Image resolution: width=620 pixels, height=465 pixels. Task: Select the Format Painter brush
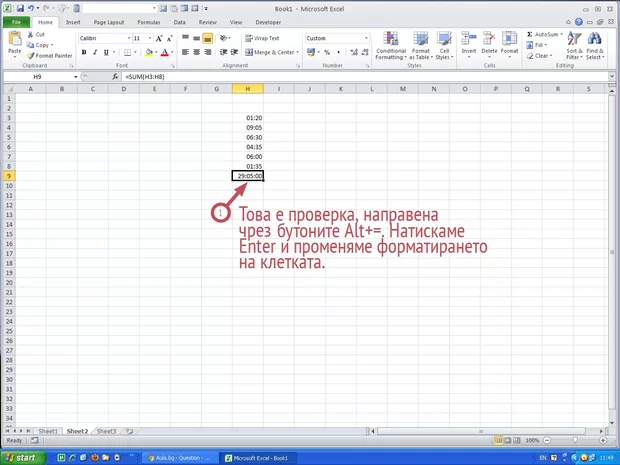pyautogui.click(x=30, y=56)
